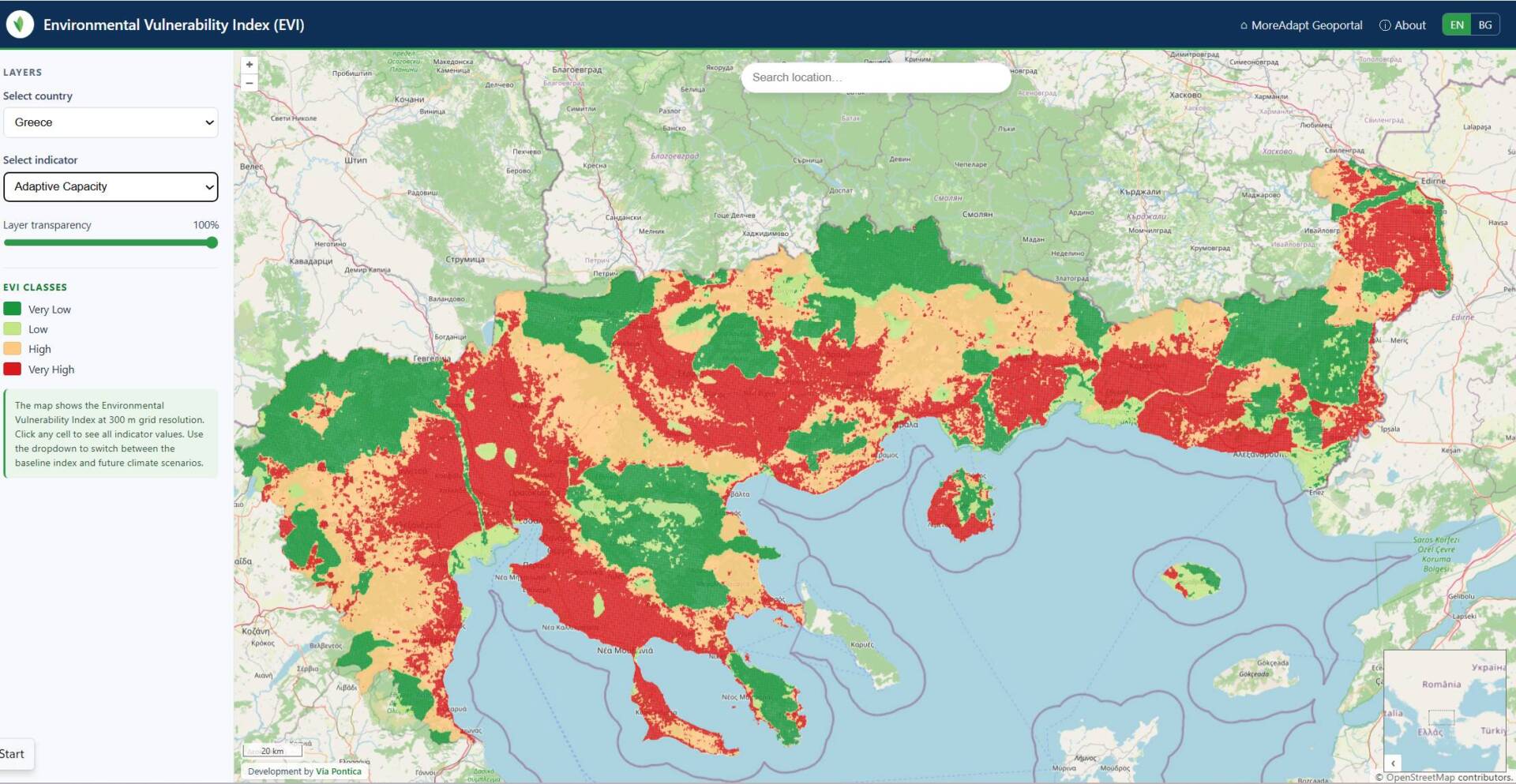Click the home icon beside MoreAdapt Geoportal
The height and width of the screenshot is (784, 1516).
(1244, 25)
